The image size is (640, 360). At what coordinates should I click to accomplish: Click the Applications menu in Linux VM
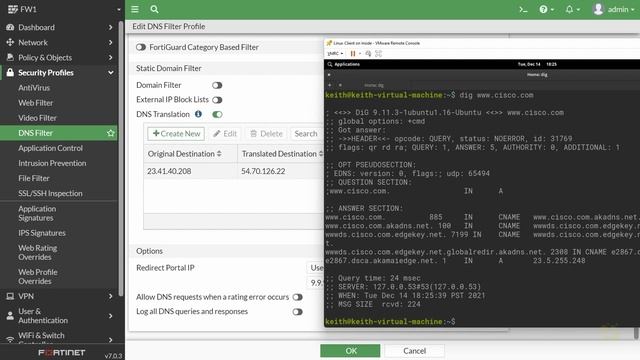(343, 64)
